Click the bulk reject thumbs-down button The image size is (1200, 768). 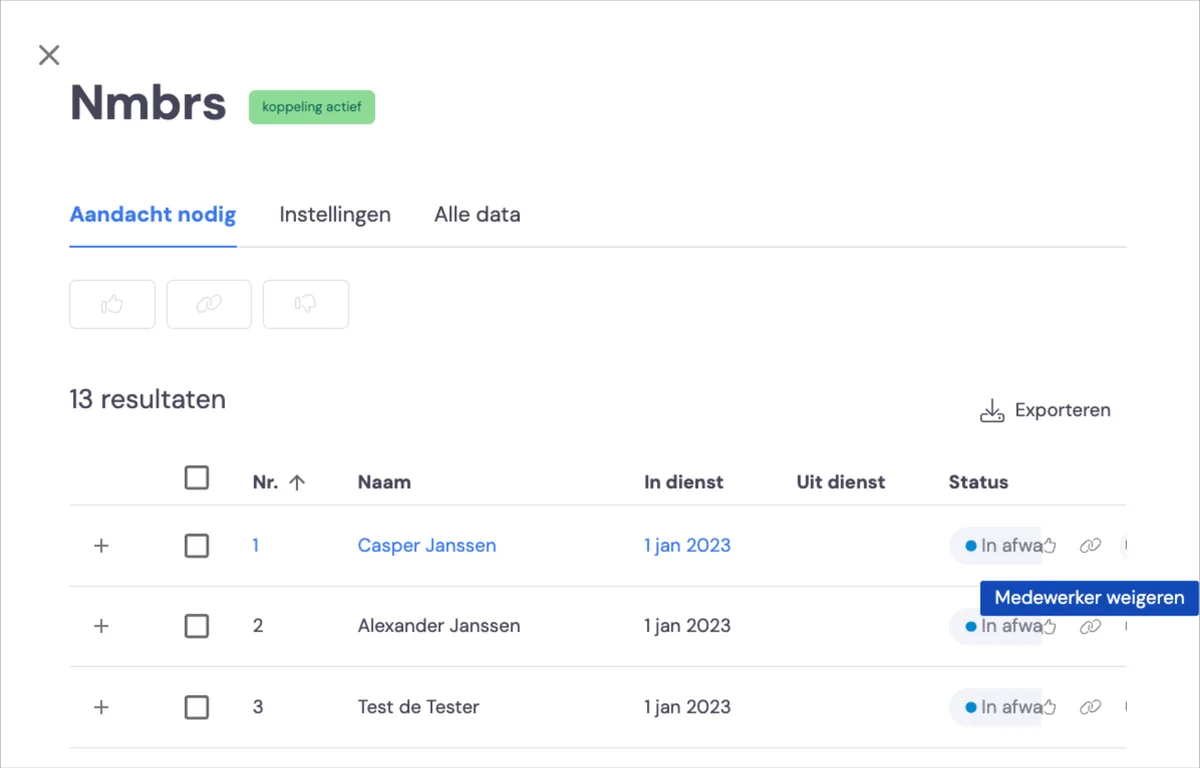pos(306,304)
